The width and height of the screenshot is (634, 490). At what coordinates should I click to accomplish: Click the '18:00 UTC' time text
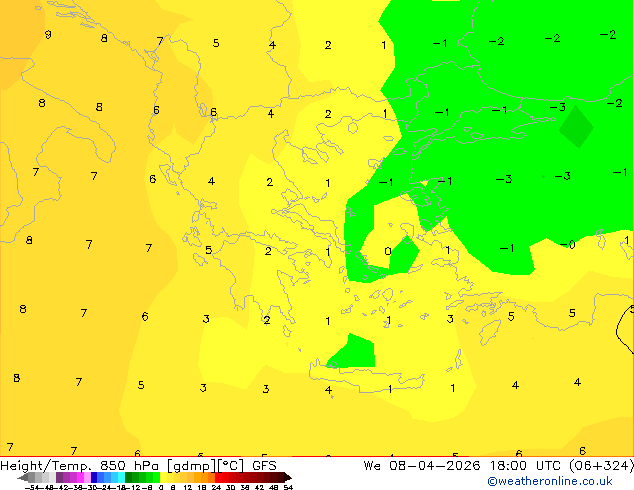(x=528, y=466)
